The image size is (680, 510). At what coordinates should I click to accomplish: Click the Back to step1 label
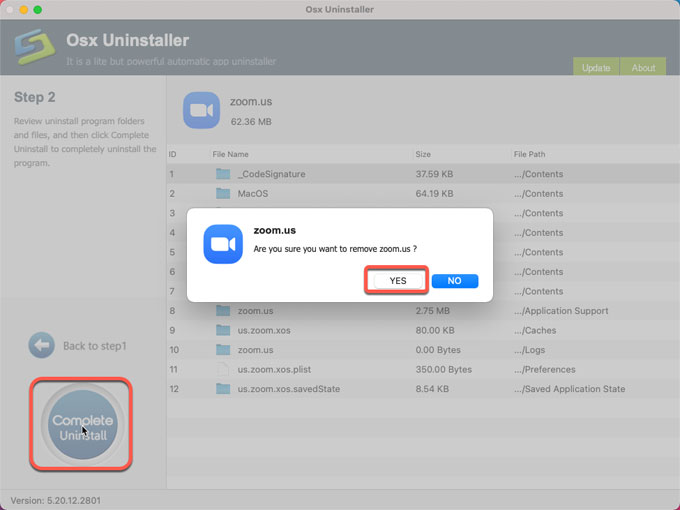tap(95, 346)
